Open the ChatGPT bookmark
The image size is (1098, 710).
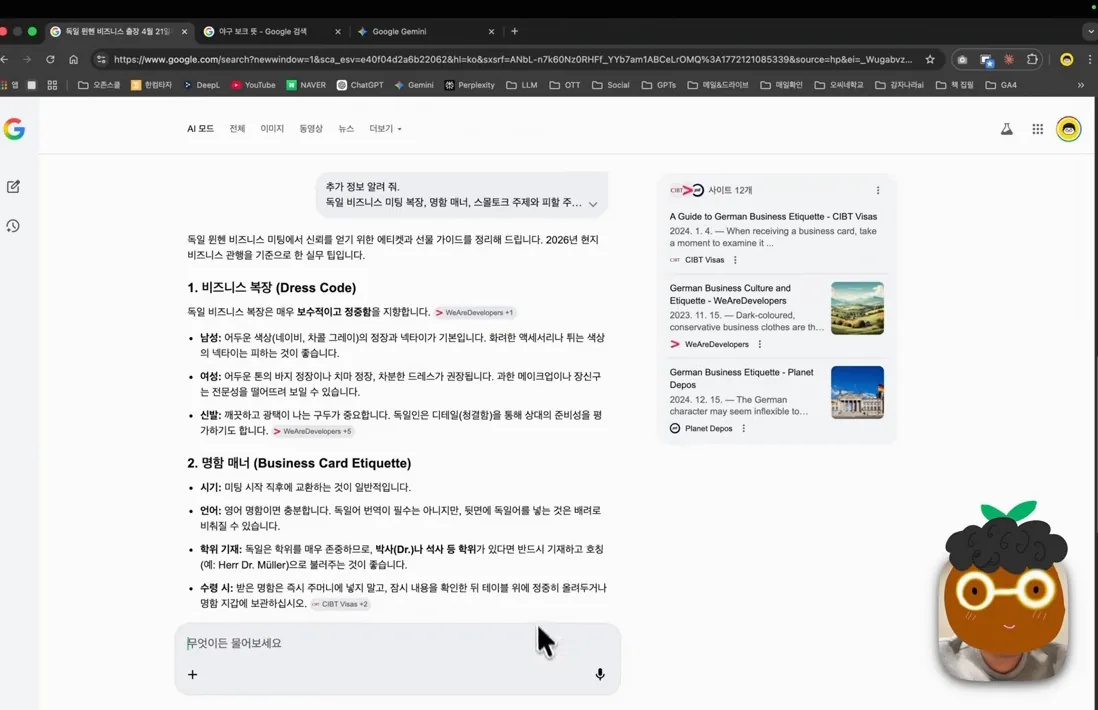[x=360, y=85]
